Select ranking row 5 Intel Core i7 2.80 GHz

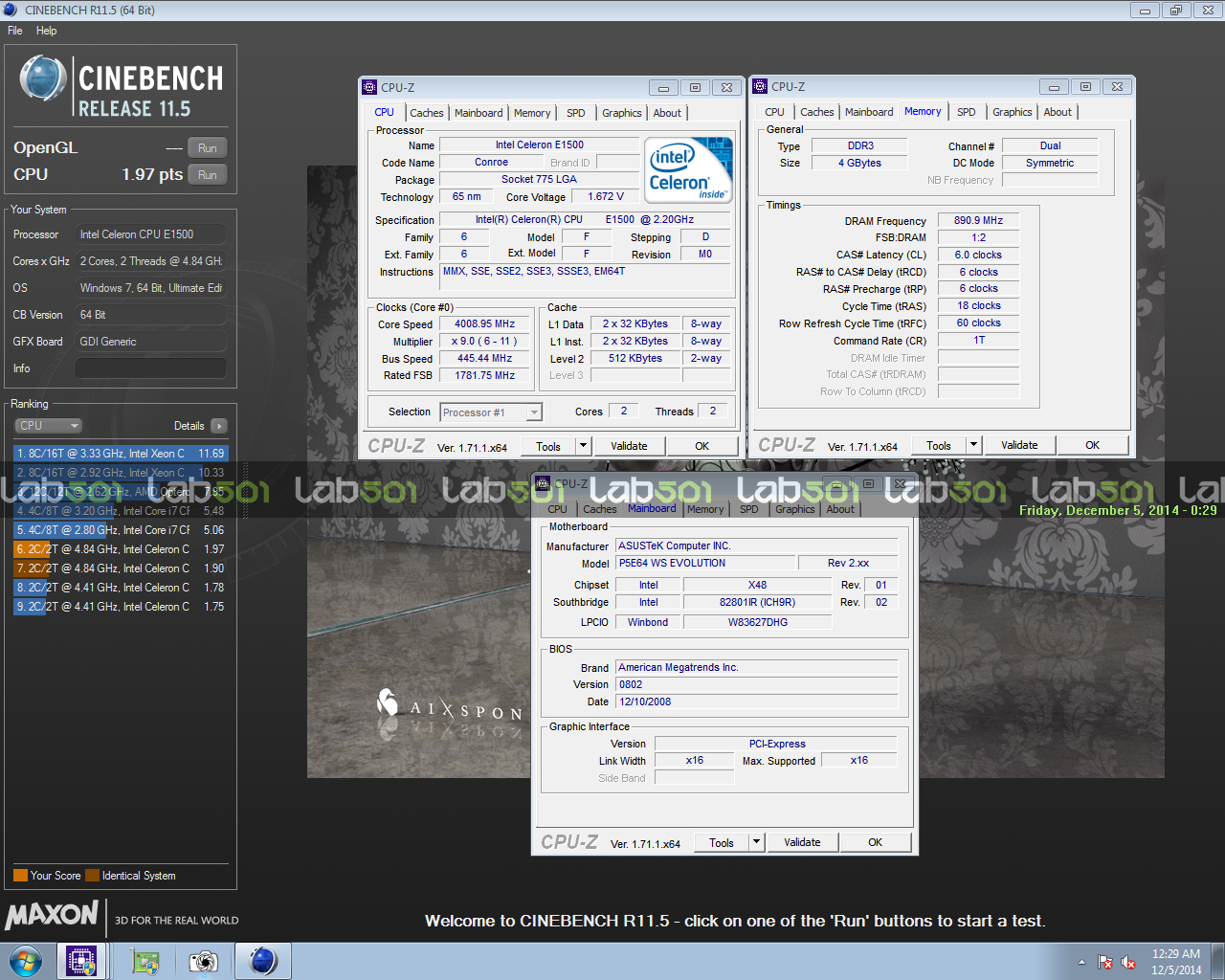(x=121, y=530)
